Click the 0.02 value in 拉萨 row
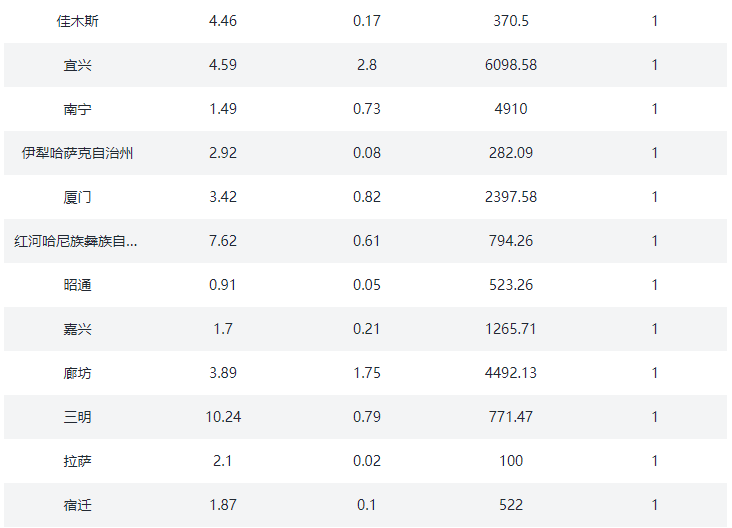 pos(367,461)
